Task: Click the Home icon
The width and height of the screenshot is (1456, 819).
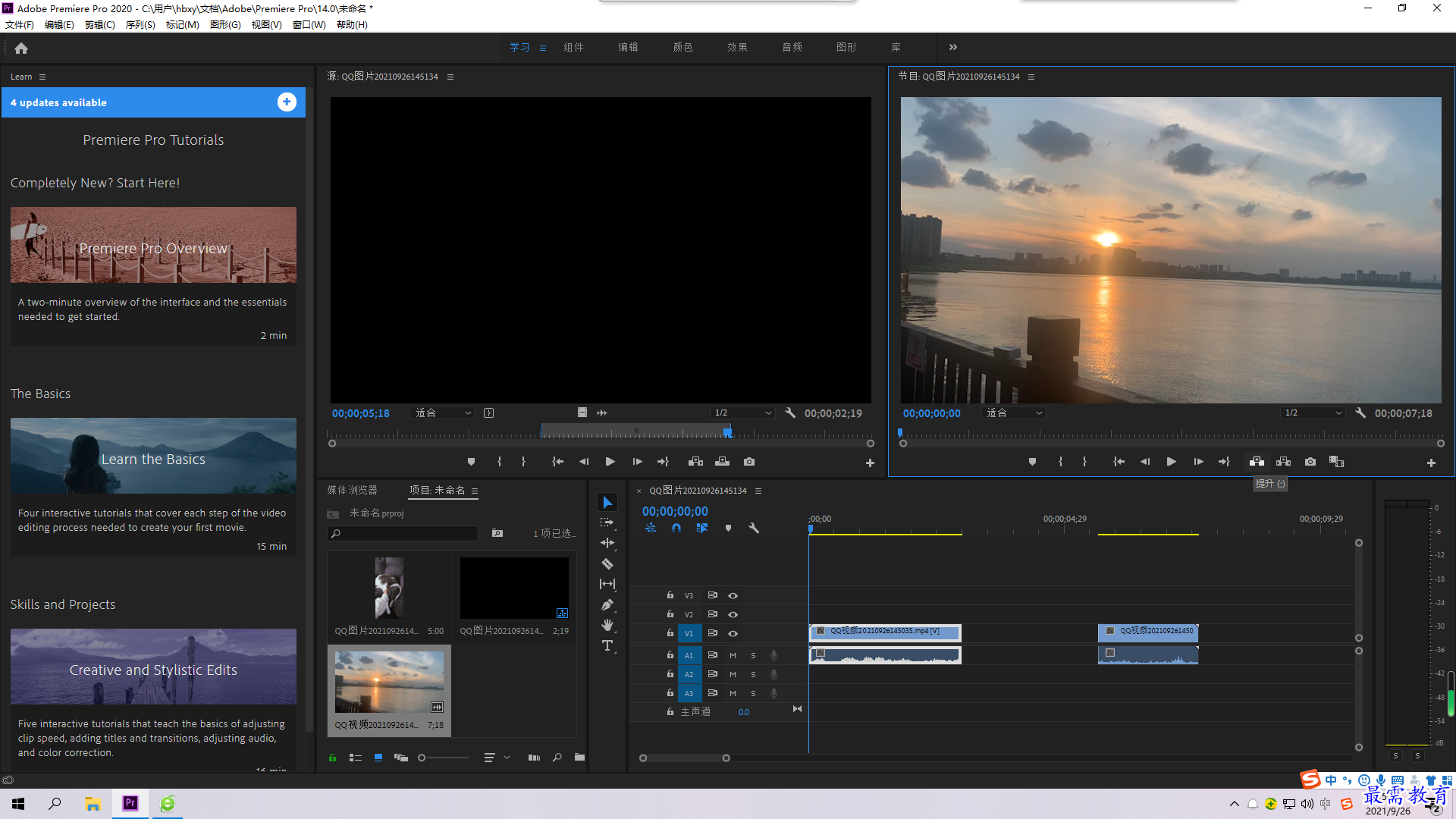Action: [x=21, y=48]
